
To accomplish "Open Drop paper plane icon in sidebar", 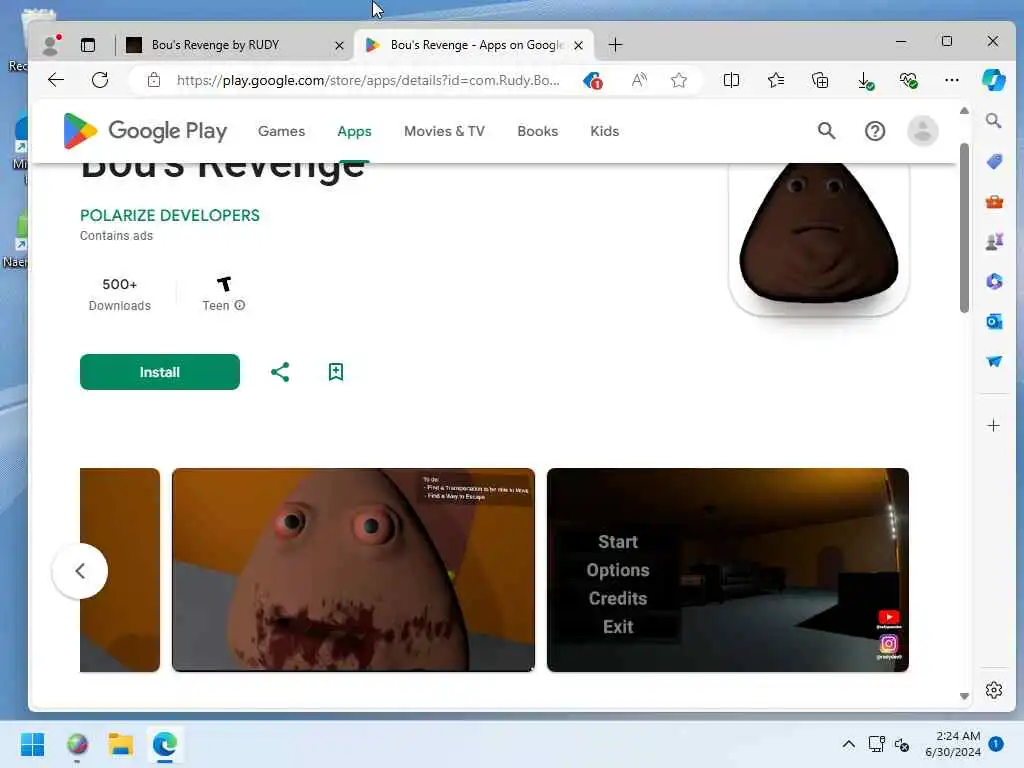I will pyautogui.click(x=994, y=361).
